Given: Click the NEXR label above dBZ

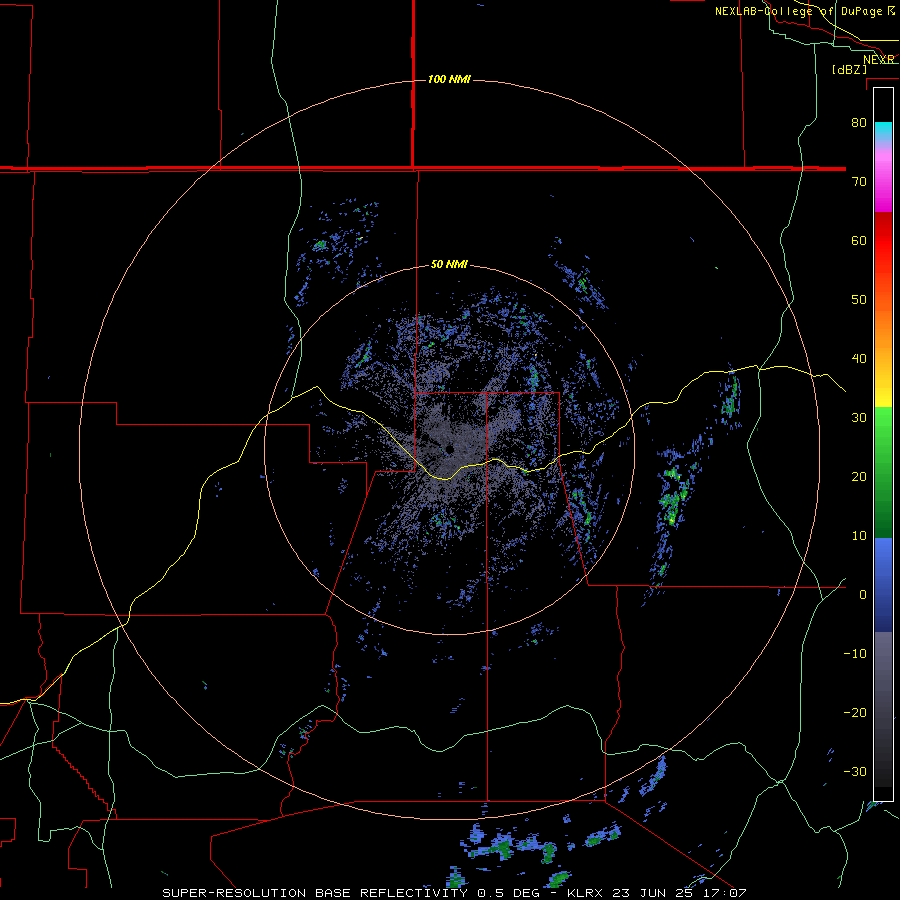Looking at the screenshot, I should [x=879, y=60].
